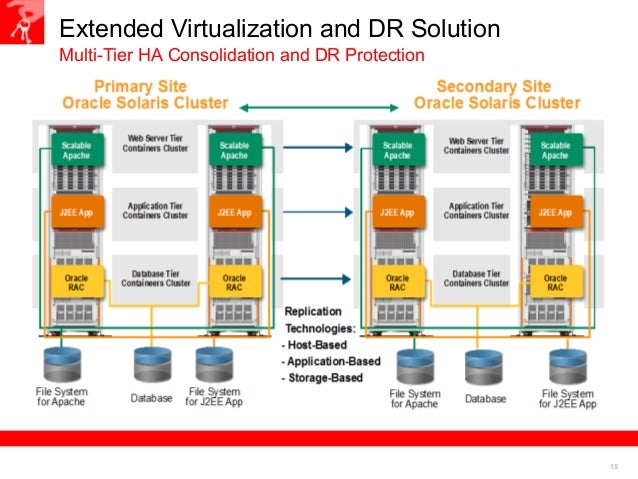
Task: Select the J2EE App box on Secondary Site's left rack
Action: pos(398,212)
